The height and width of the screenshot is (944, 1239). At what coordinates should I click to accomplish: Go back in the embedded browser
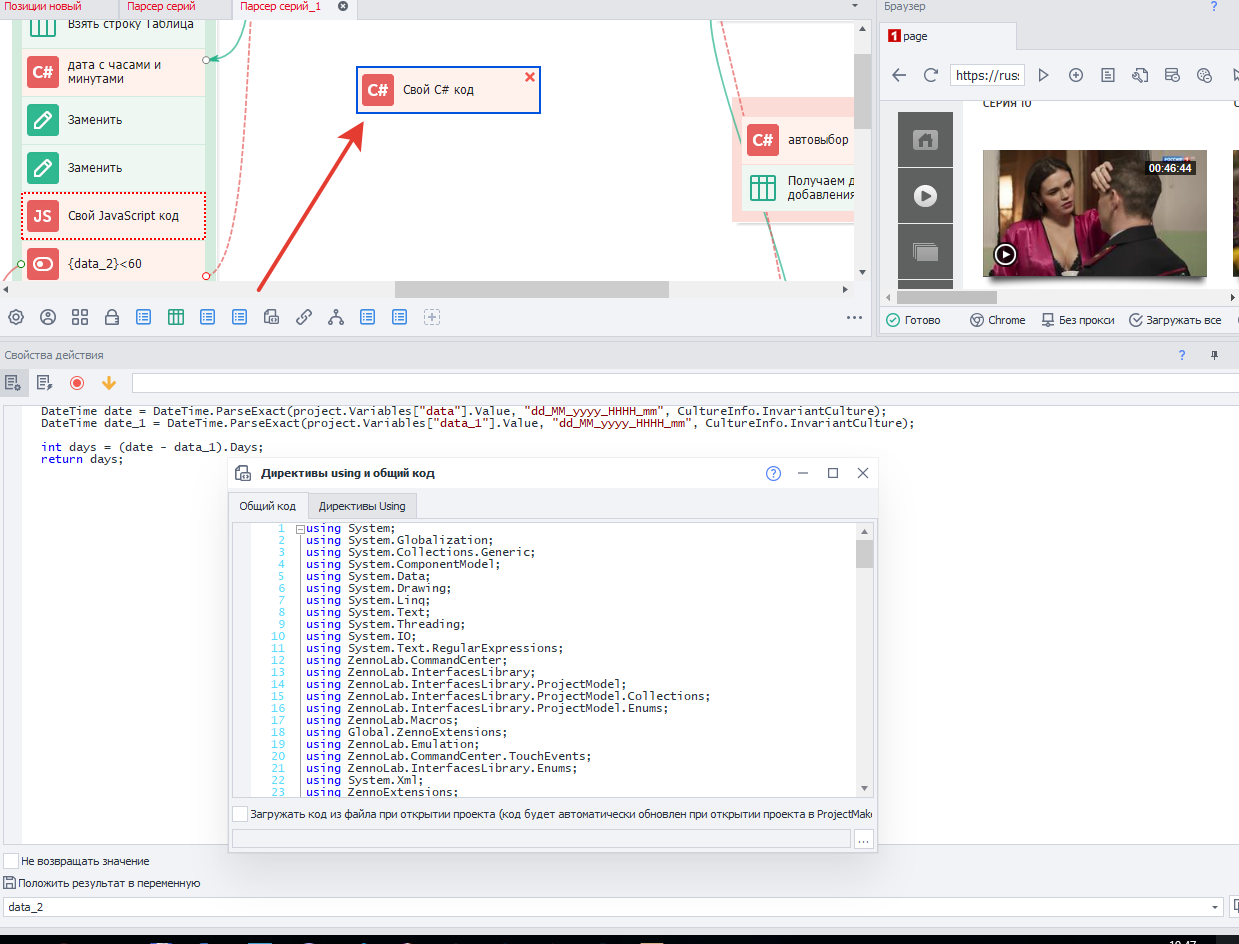pos(899,75)
